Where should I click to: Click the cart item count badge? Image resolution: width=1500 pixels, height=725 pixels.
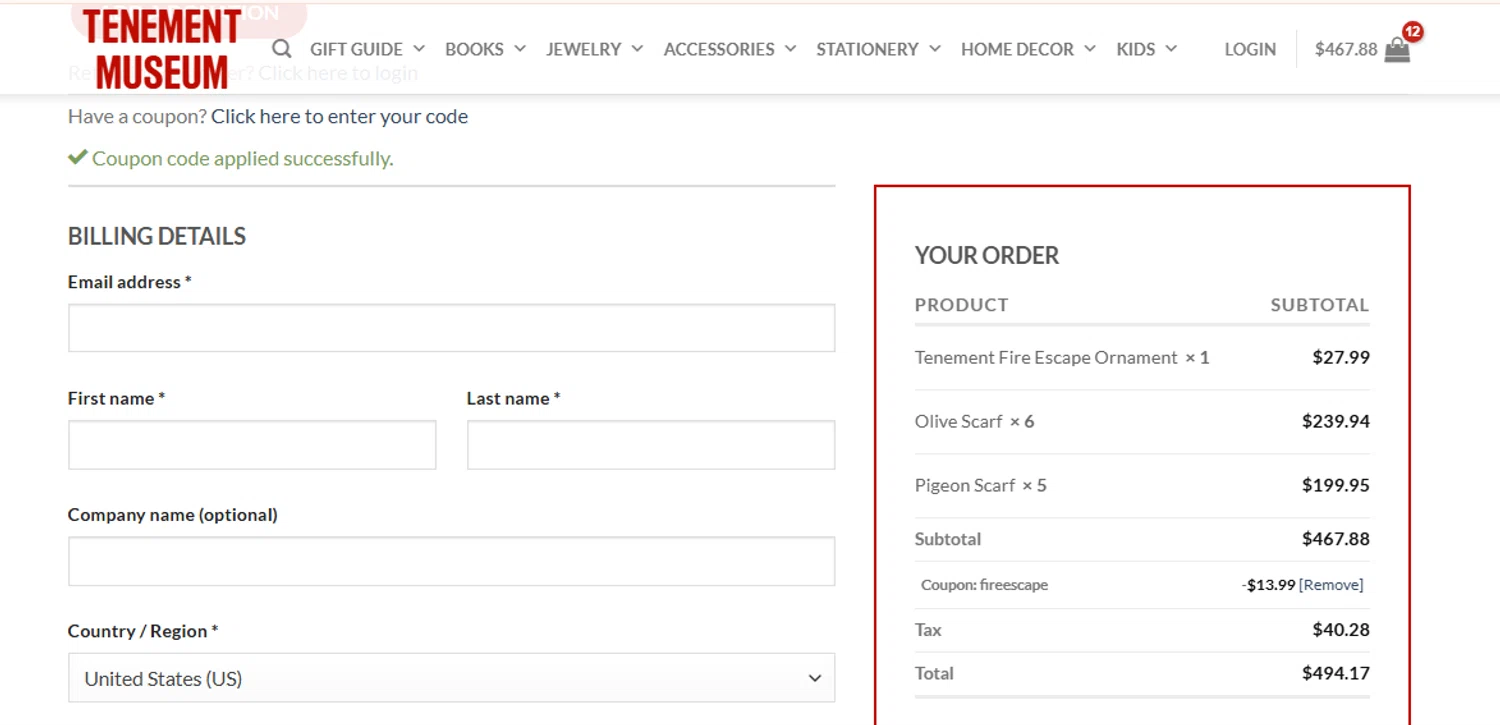coord(1412,32)
